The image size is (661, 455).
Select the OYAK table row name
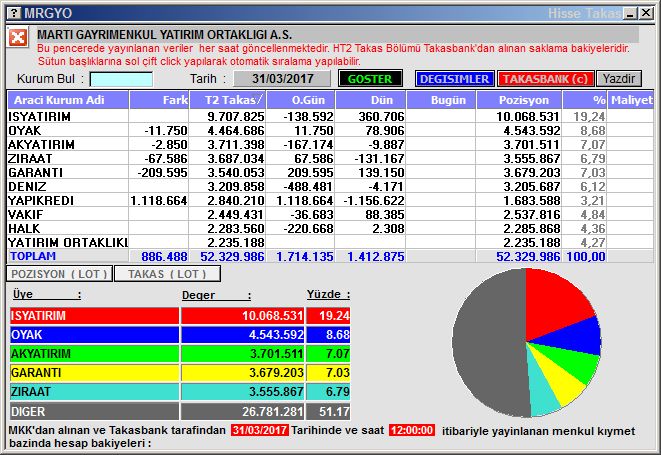click(x=25, y=131)
